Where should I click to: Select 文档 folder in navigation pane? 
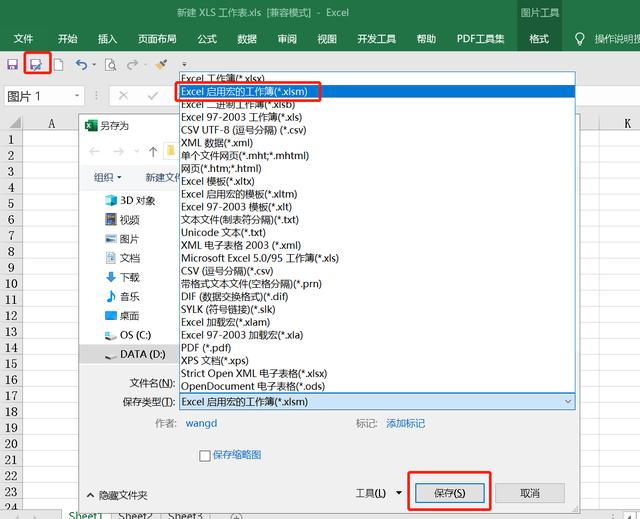click(122, 258)
